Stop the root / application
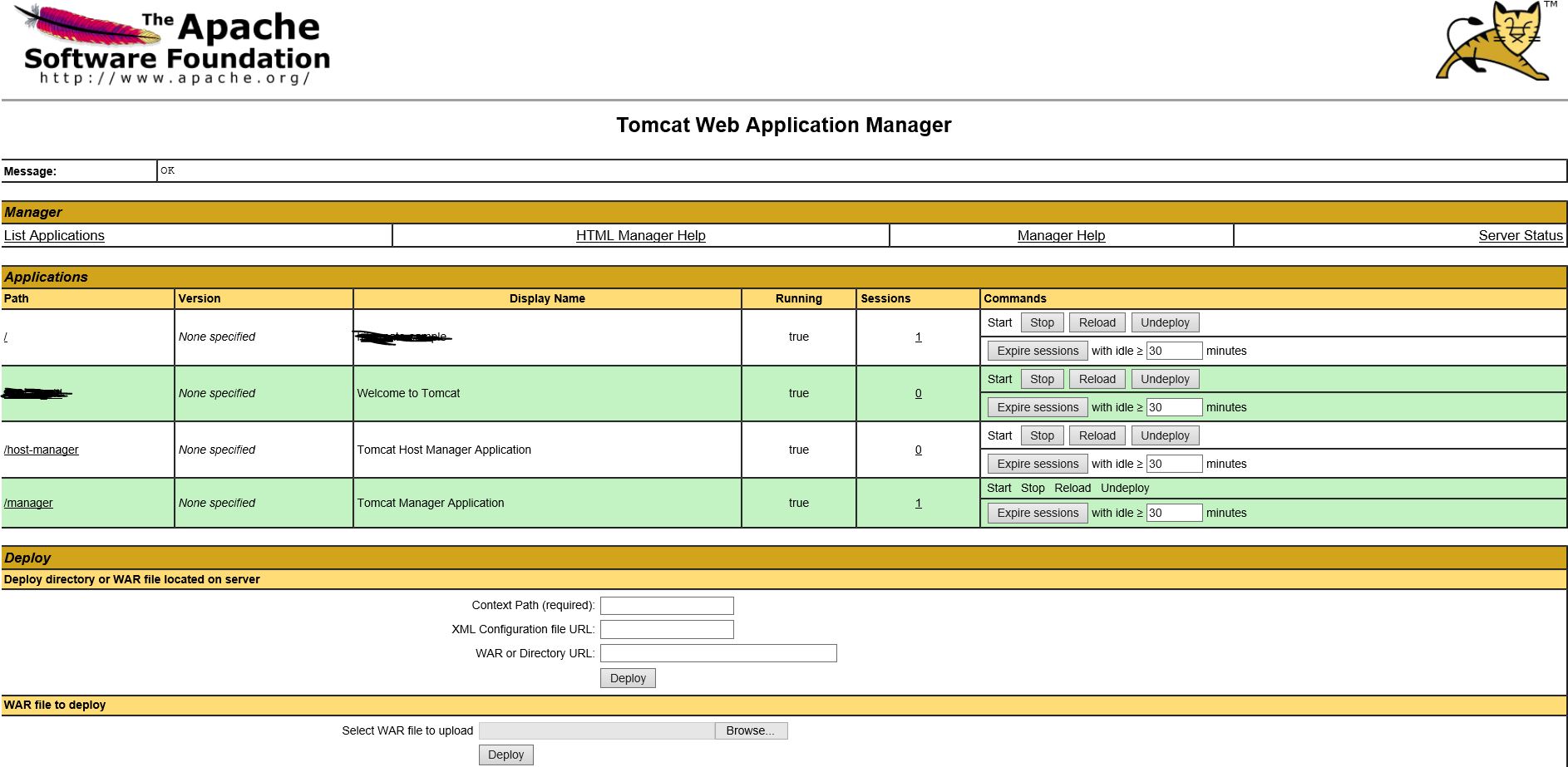Screen dimensions: 1568x767 (x=1042, y=322)
